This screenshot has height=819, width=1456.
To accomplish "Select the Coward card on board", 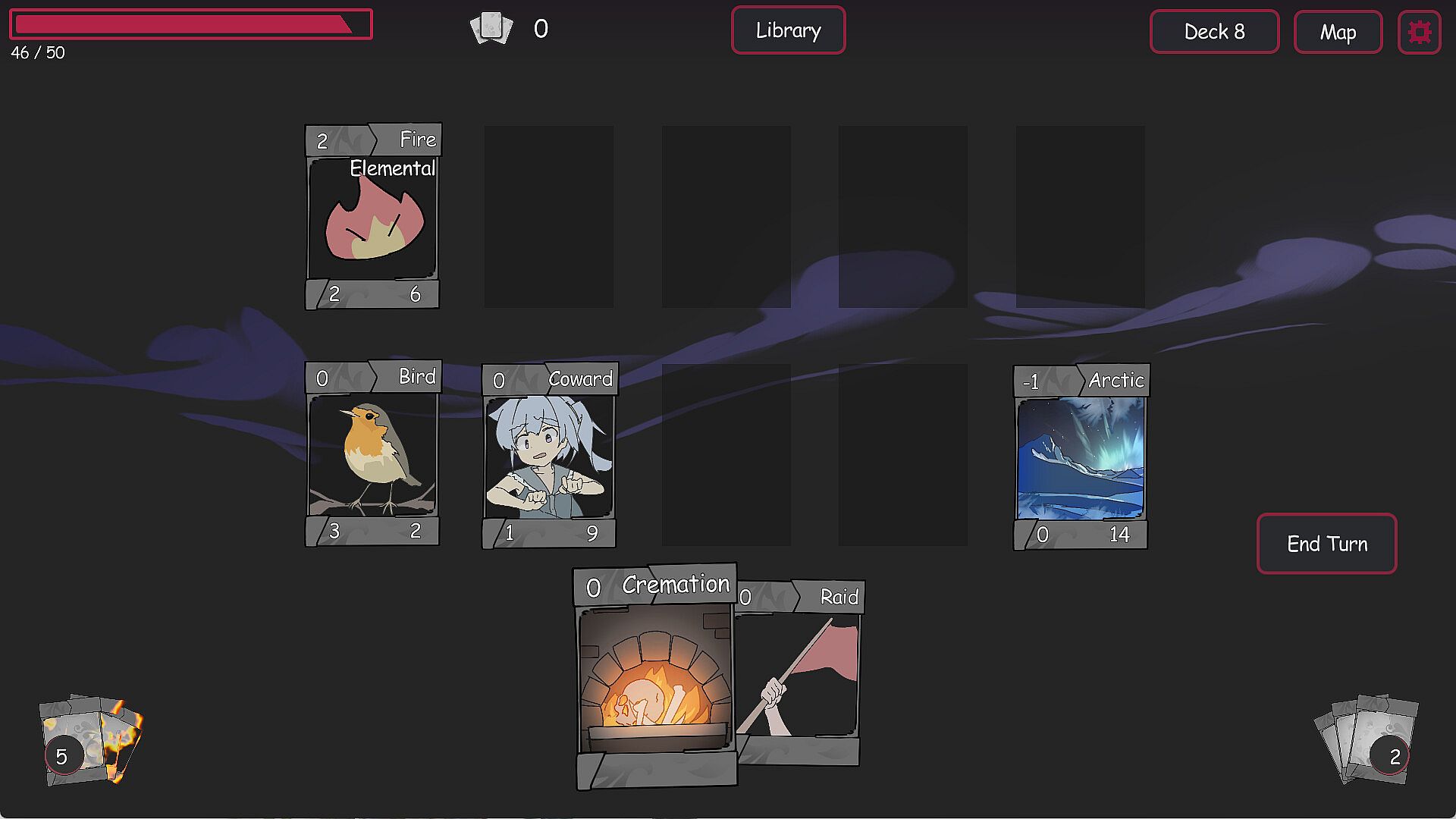I will pyautogui.click(x=549, y=456).
